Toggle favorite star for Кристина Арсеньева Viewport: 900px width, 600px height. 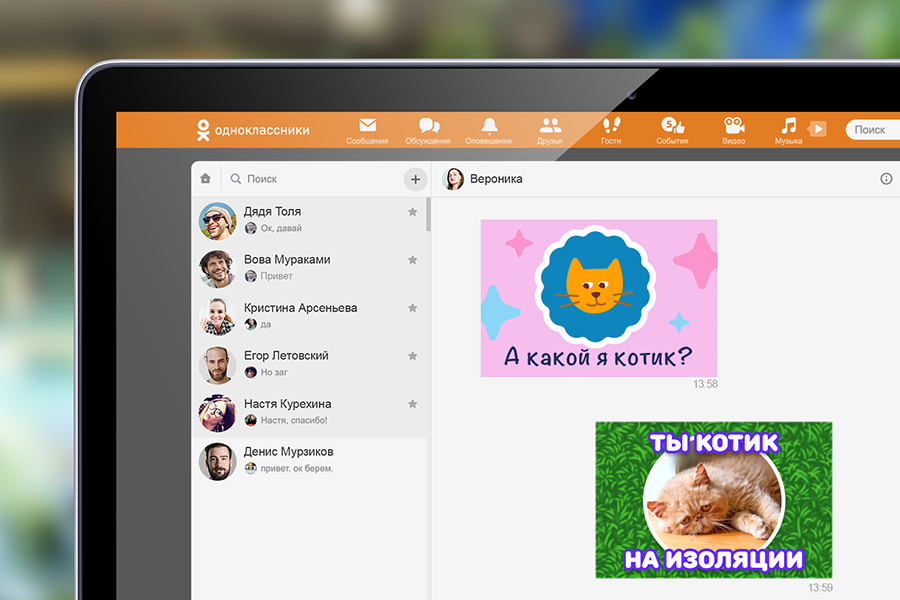coord(412,308)
